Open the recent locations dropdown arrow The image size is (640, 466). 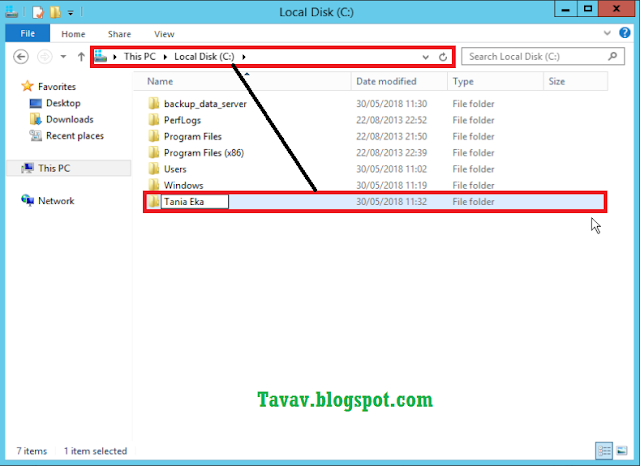[x=63, y=57]
